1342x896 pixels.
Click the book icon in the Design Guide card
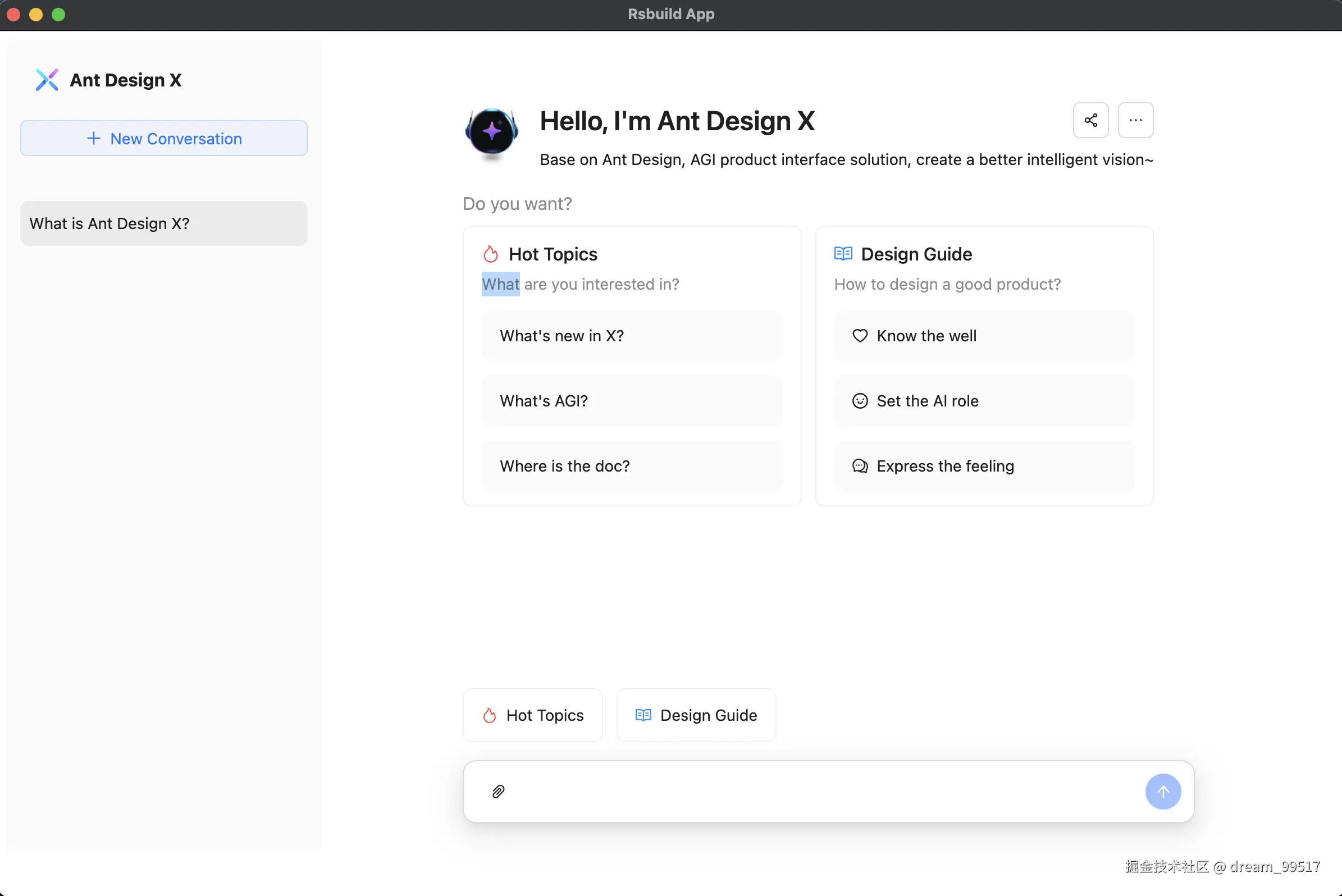coord(843,254)
